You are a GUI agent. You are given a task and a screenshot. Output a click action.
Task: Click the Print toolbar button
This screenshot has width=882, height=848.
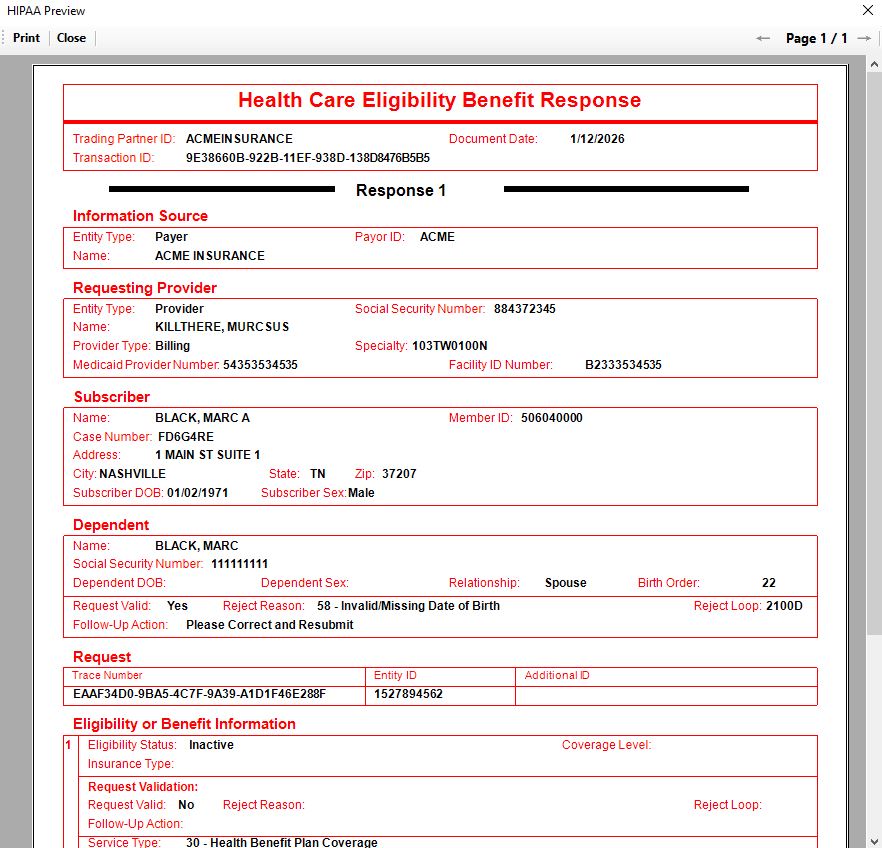[26, 38]
